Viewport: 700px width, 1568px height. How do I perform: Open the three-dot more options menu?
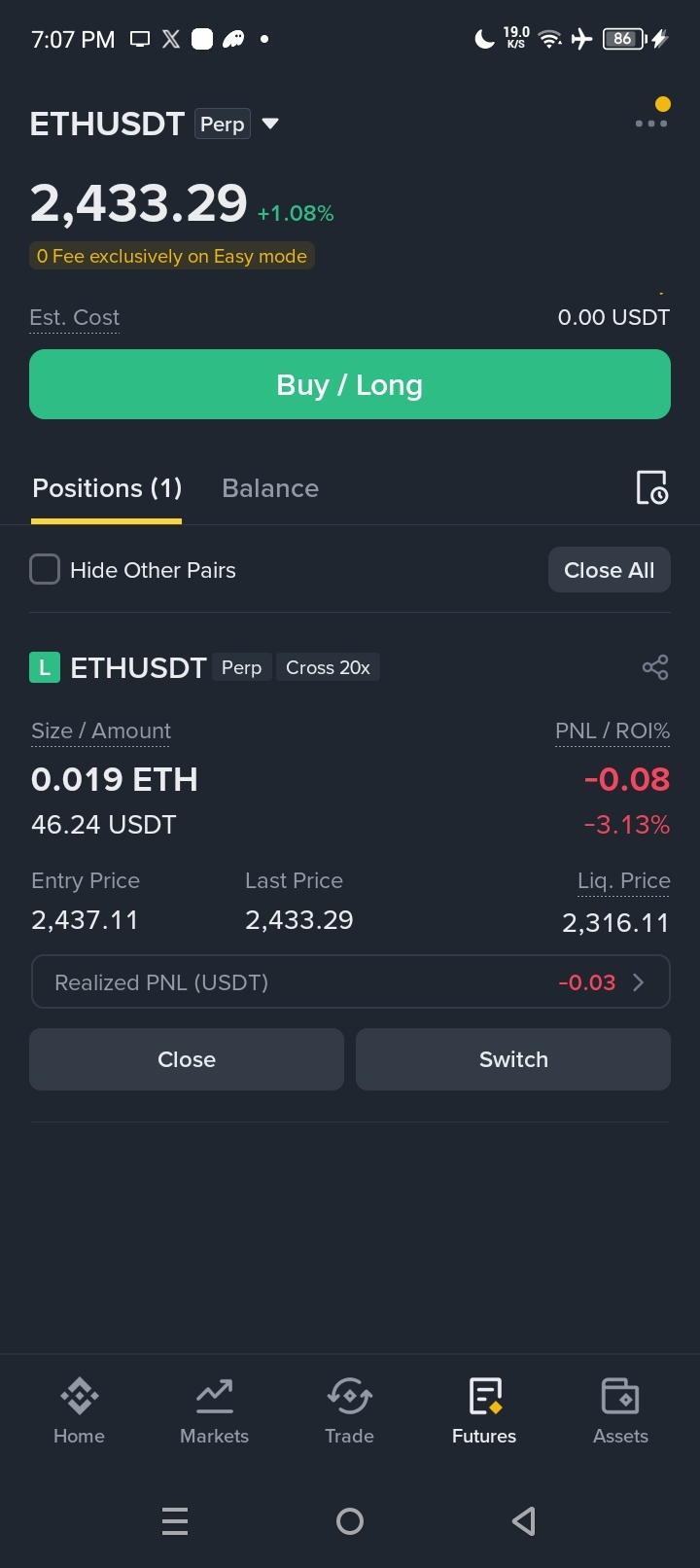click(650, 124)
